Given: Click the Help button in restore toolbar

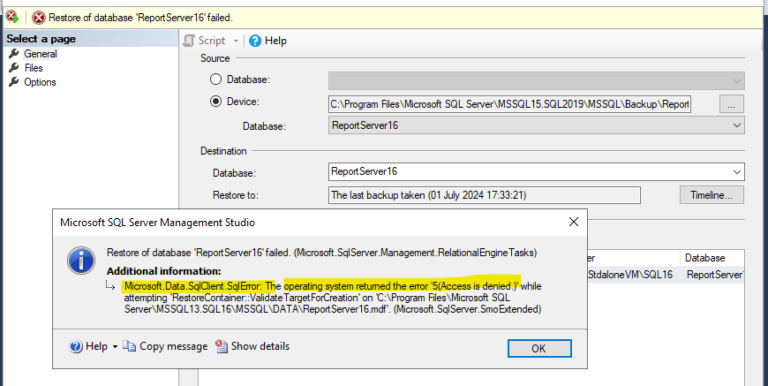Looking at the screenshot, I should coord(268,41).
